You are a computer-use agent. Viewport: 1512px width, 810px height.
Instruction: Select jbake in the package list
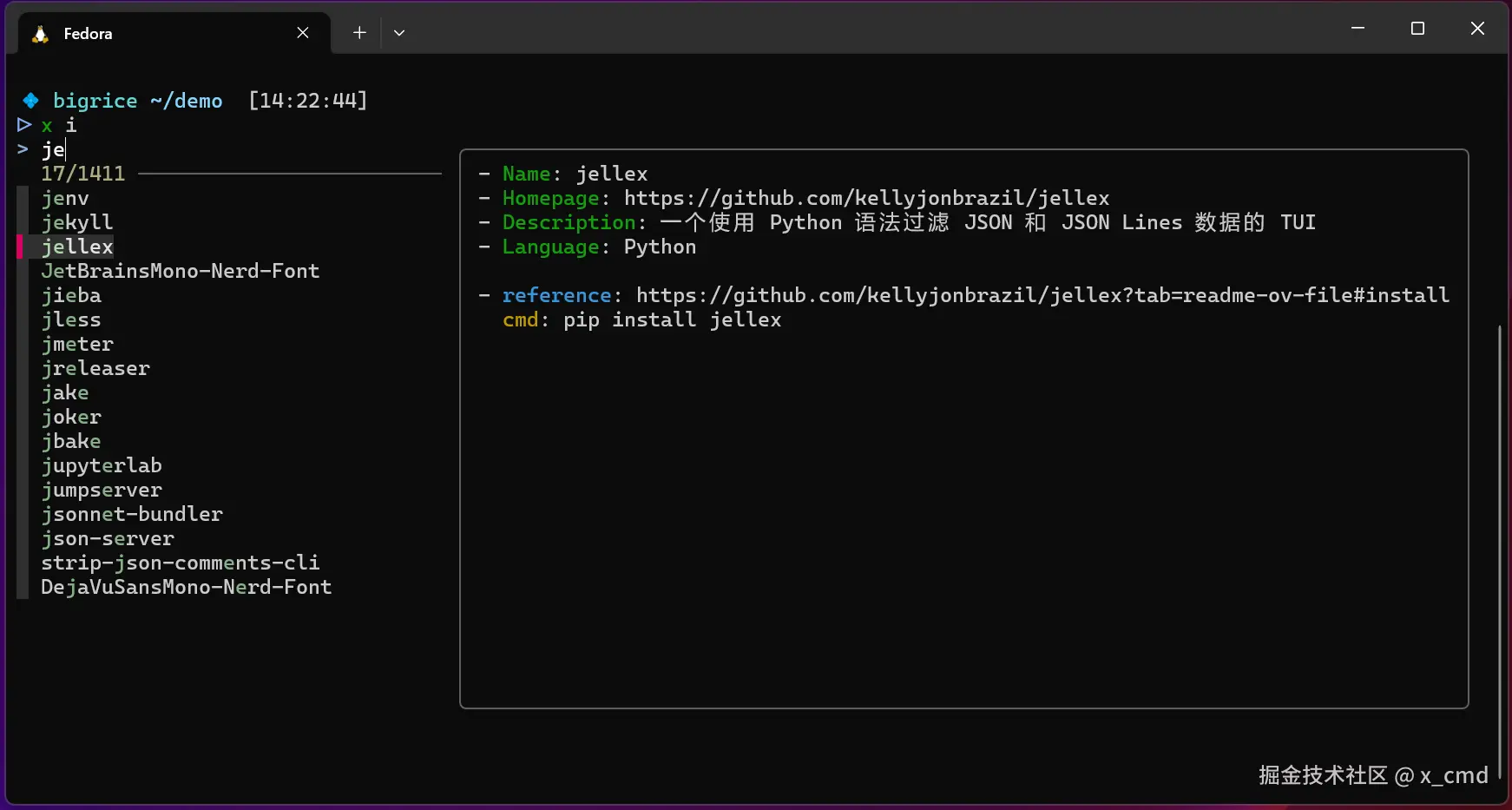coord(71,442)
